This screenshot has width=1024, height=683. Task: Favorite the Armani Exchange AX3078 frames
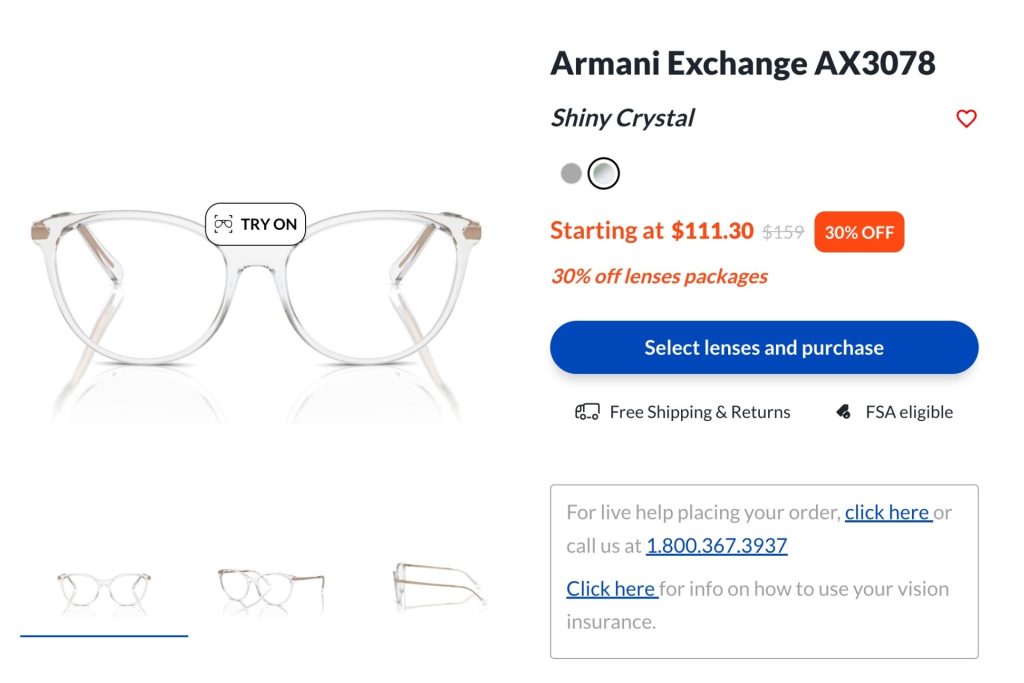pos(966,118)
